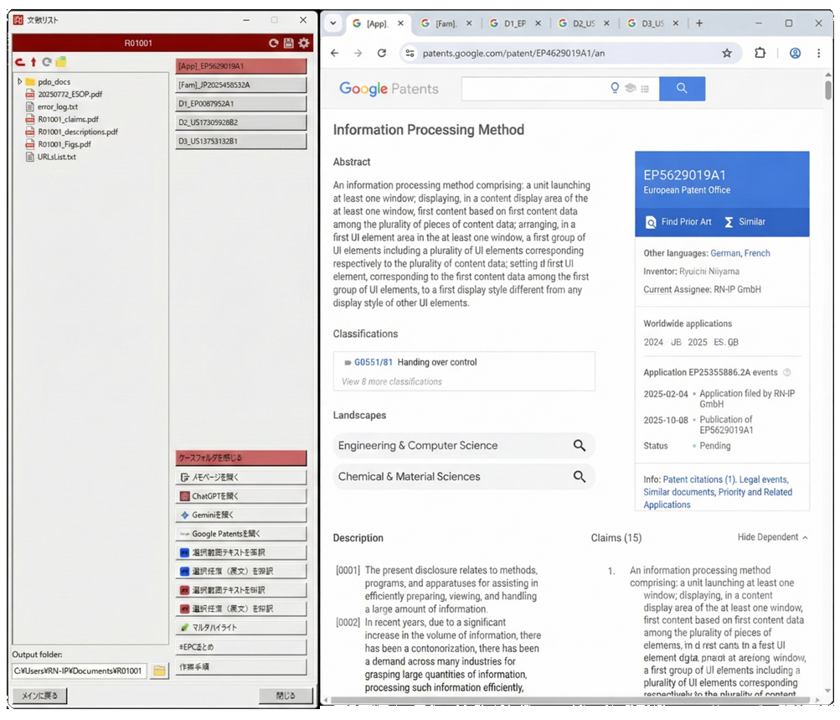Click the yellow folder icon above file tree
Screen dimensions: 840x720
(x=61, y=63)
